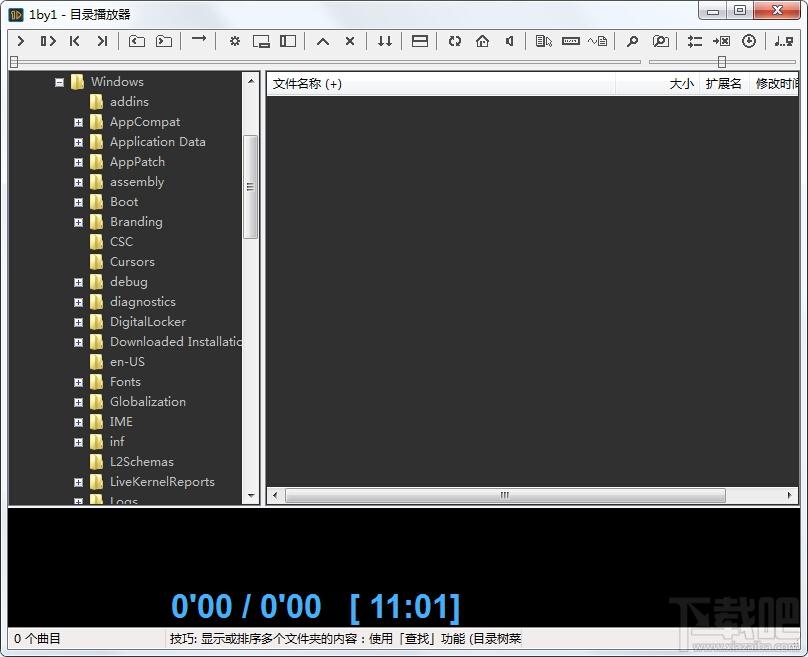Click the sleep timer clock icon
808x657 pixels.
pyautogui.click(x=749, y=41)
